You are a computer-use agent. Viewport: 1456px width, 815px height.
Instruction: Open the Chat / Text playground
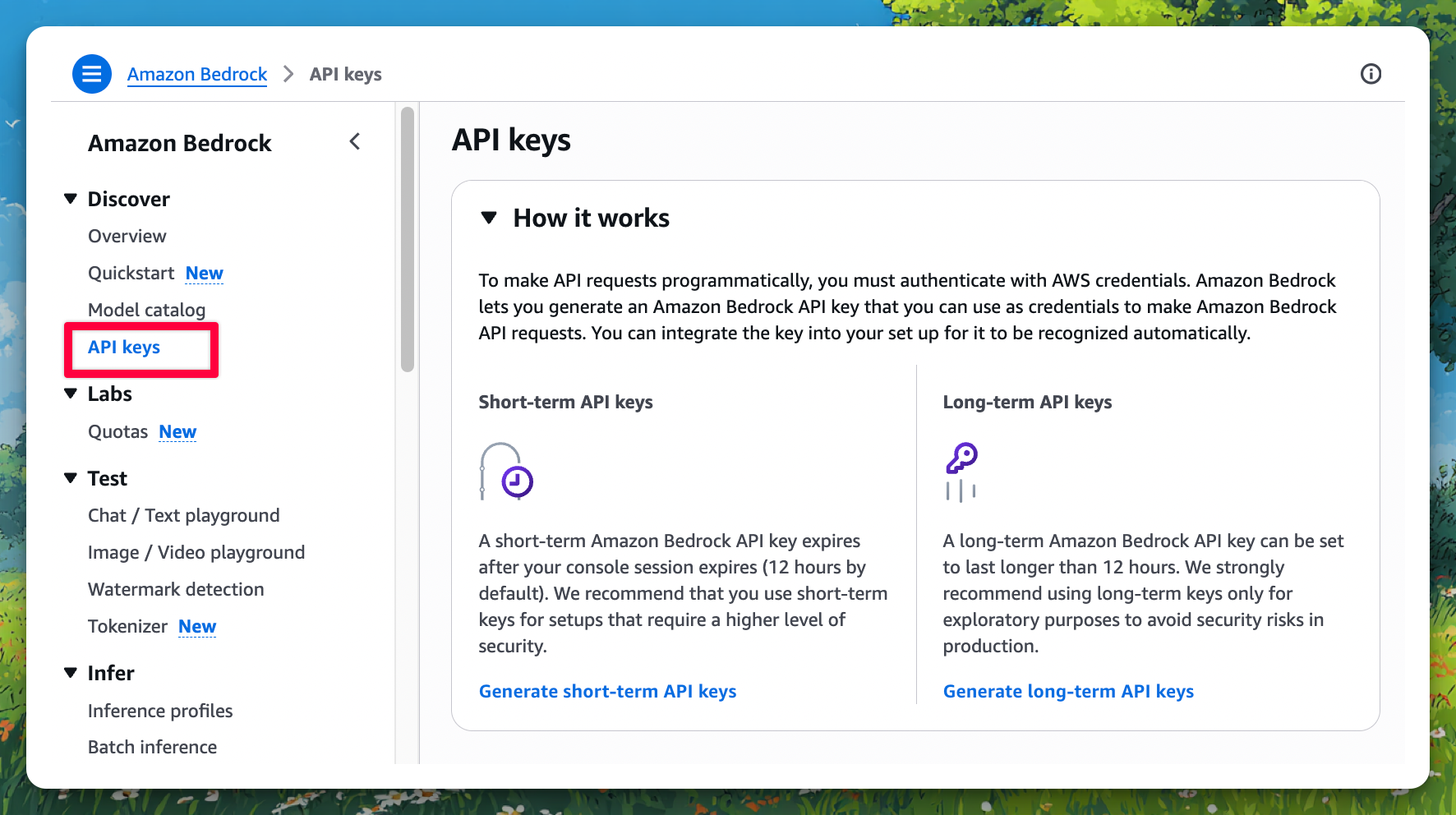coord(183,515)
